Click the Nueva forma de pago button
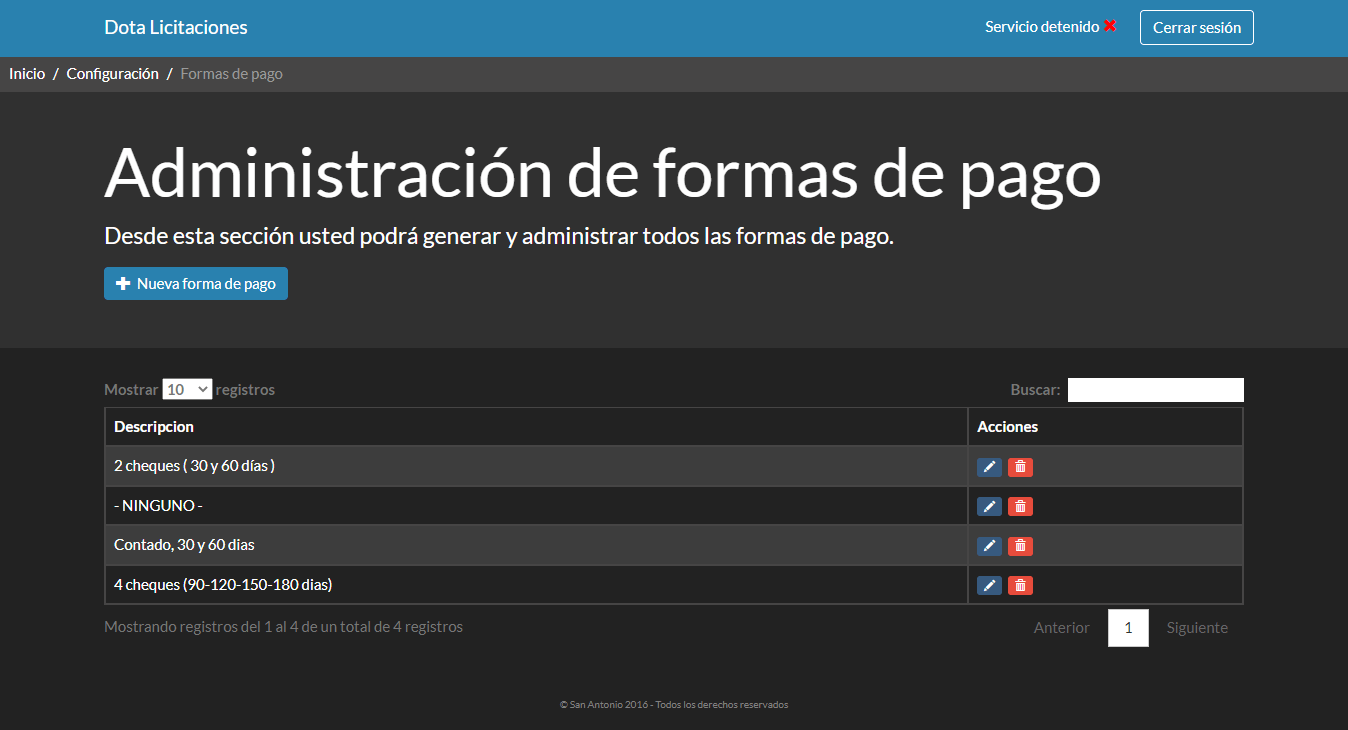This screenshot has width=1348, height=730. pos(196,284)
